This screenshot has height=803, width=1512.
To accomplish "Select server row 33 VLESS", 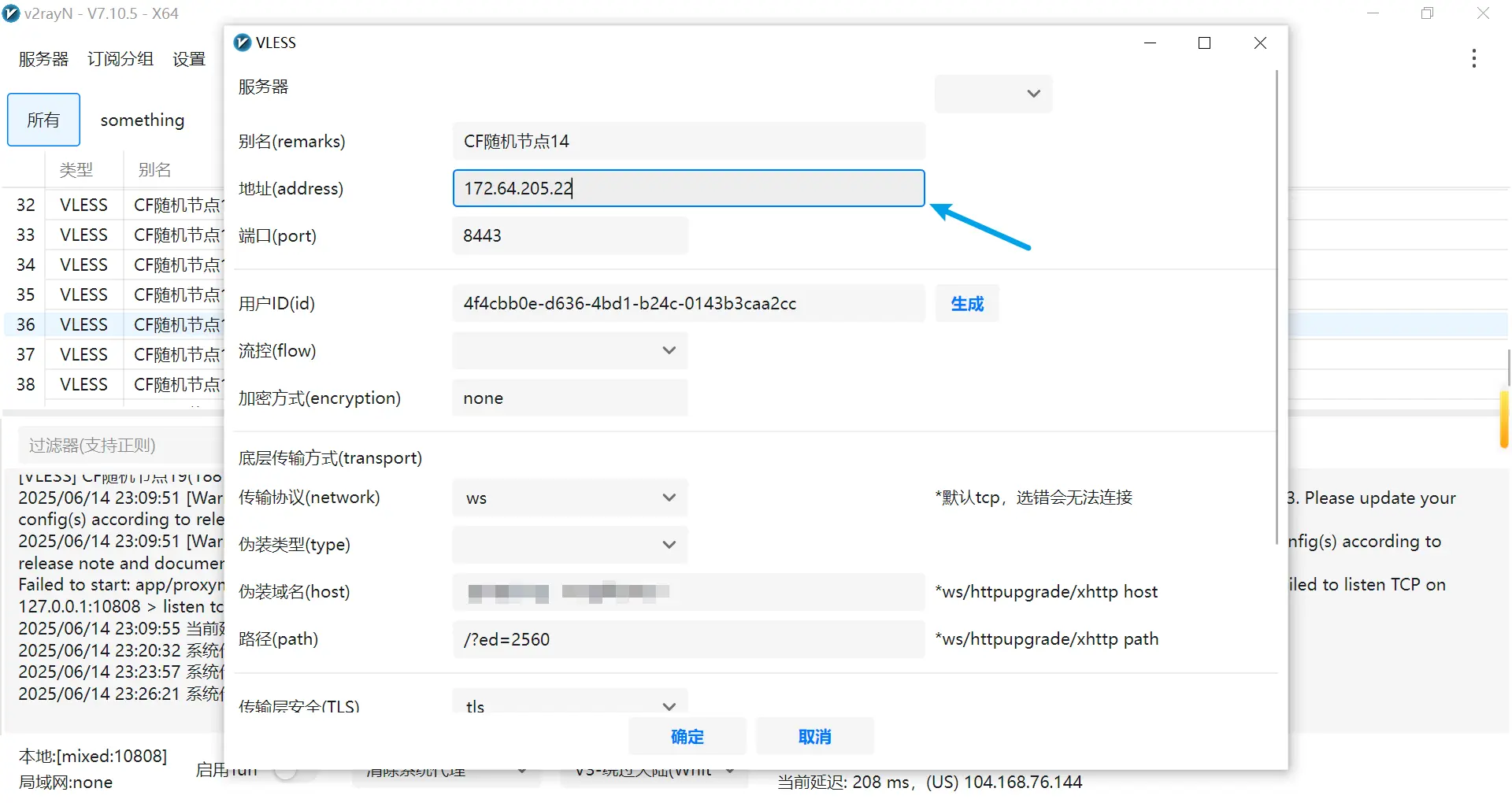I will (114, 235).
